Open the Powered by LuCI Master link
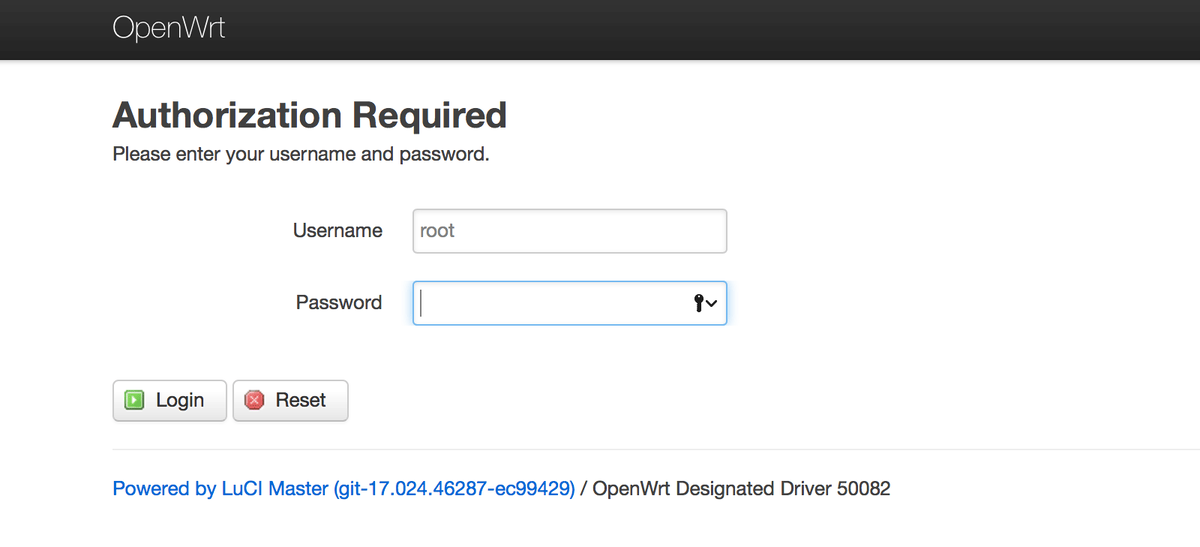The image size is (1200, 547). 344,489
